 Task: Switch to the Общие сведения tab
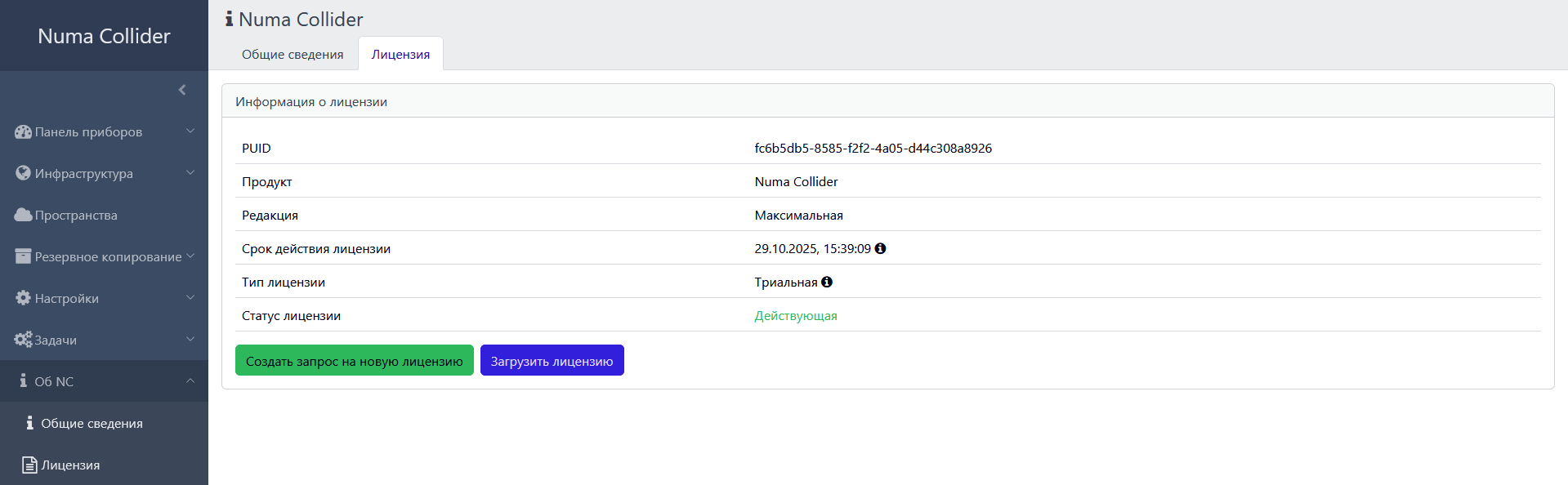pos(293,54)
